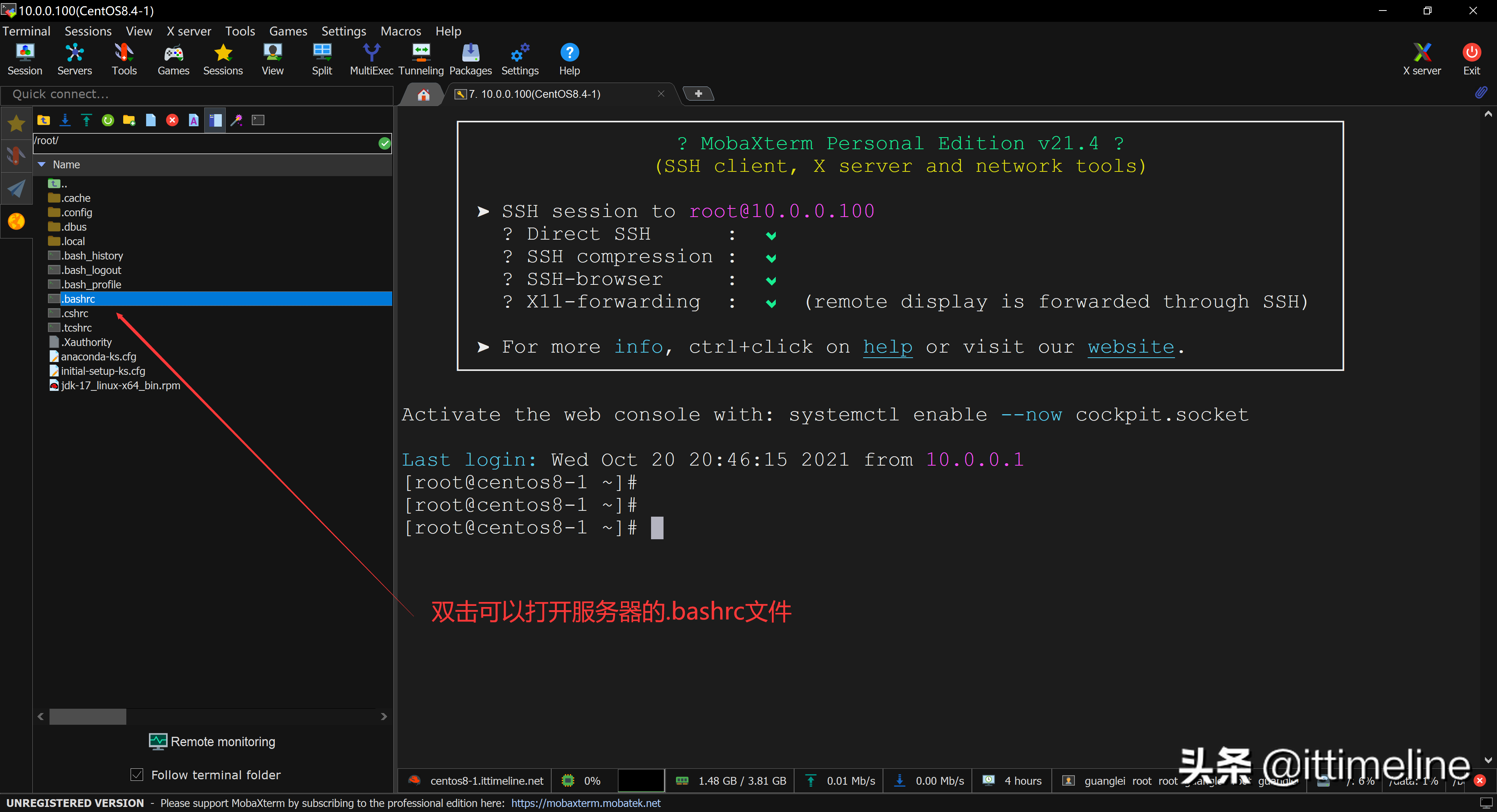Image resolution: width=1497 pixels, height=812 pixels.
Task: Enable MultiExec mode from toolbar
Action: (372, 59)
